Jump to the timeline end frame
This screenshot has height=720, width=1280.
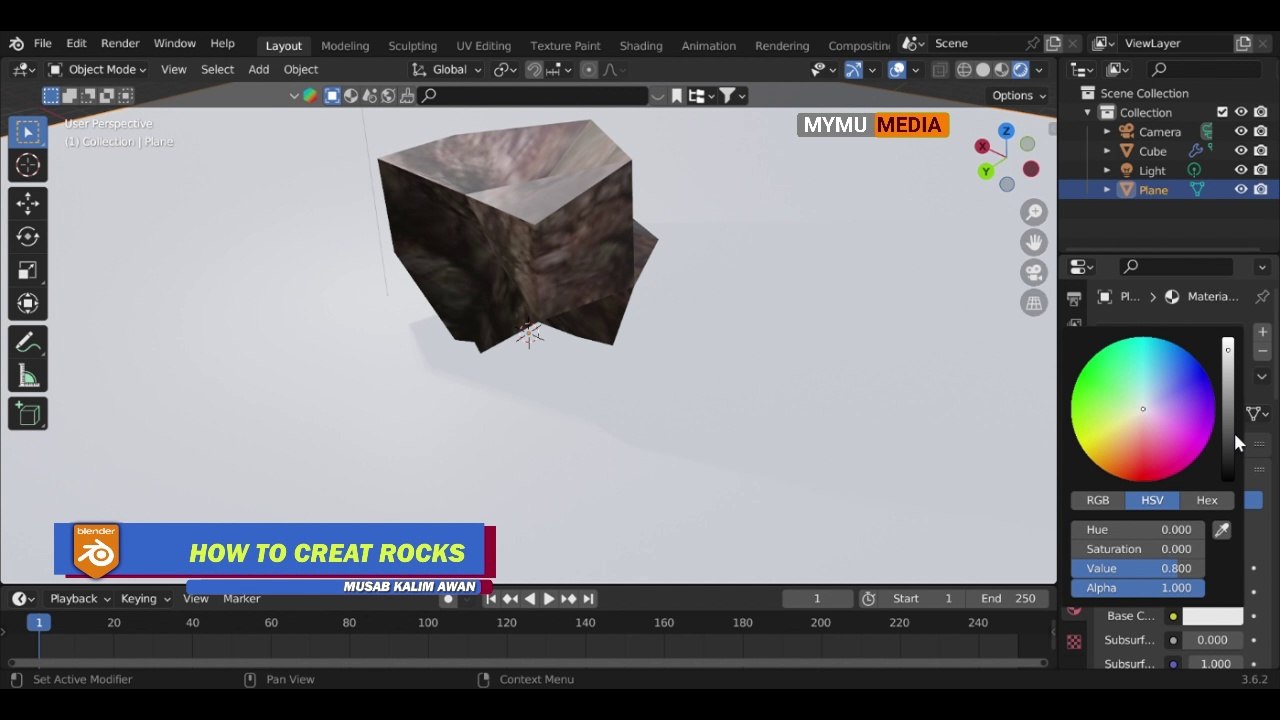[587, 598]
